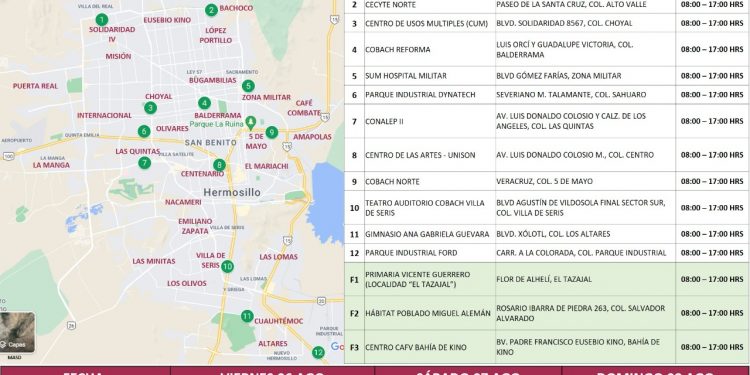The height and width of the screenshot is (375, 750).
Task: Open the Capas satellite layer thumbnail
Action: [17, 332]
